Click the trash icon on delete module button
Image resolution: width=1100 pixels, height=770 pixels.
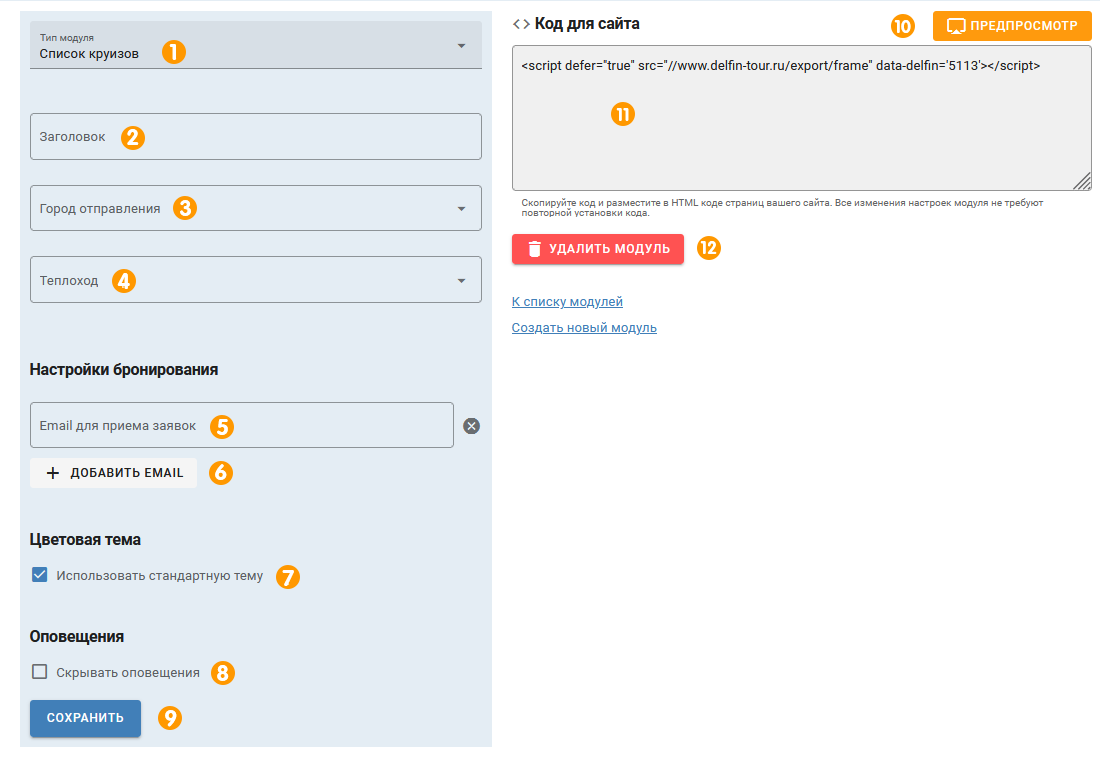tap(534, 249)
